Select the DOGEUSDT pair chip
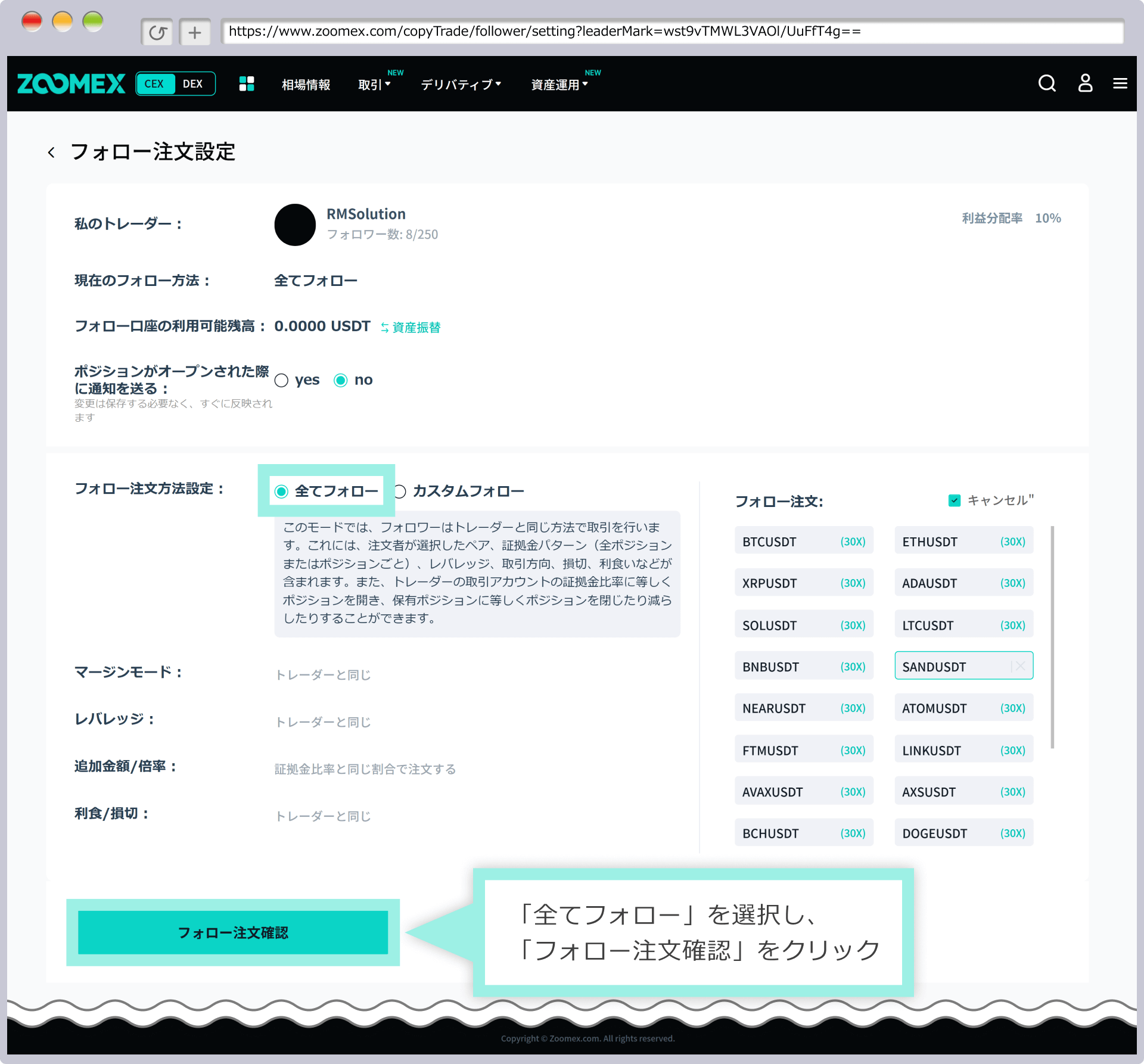This screenshot has height=1064, width=1144. point(963,833)
